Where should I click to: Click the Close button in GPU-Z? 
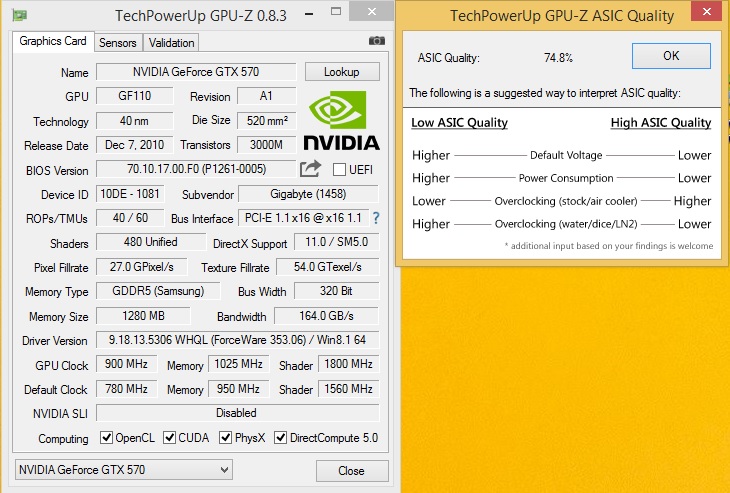point(352,471)
